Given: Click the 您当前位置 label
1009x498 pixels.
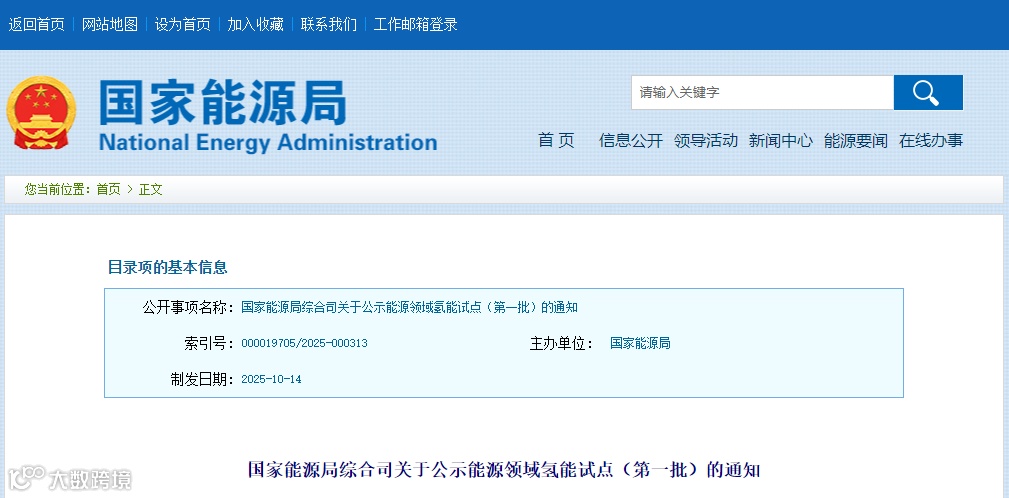Looking at the screenshot, I should (58, 189).
